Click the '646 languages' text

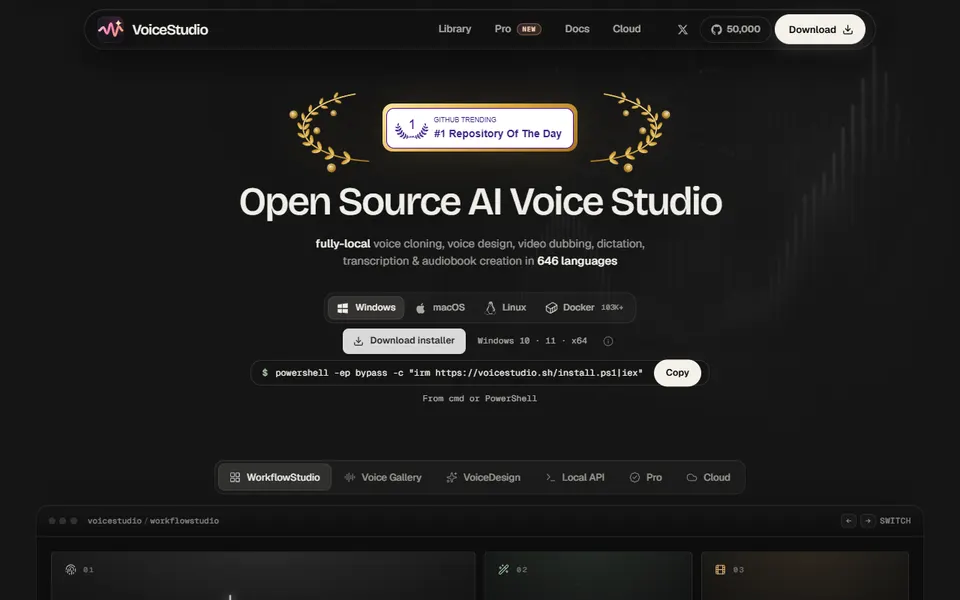pyautogui.click(x=577, y=261)
